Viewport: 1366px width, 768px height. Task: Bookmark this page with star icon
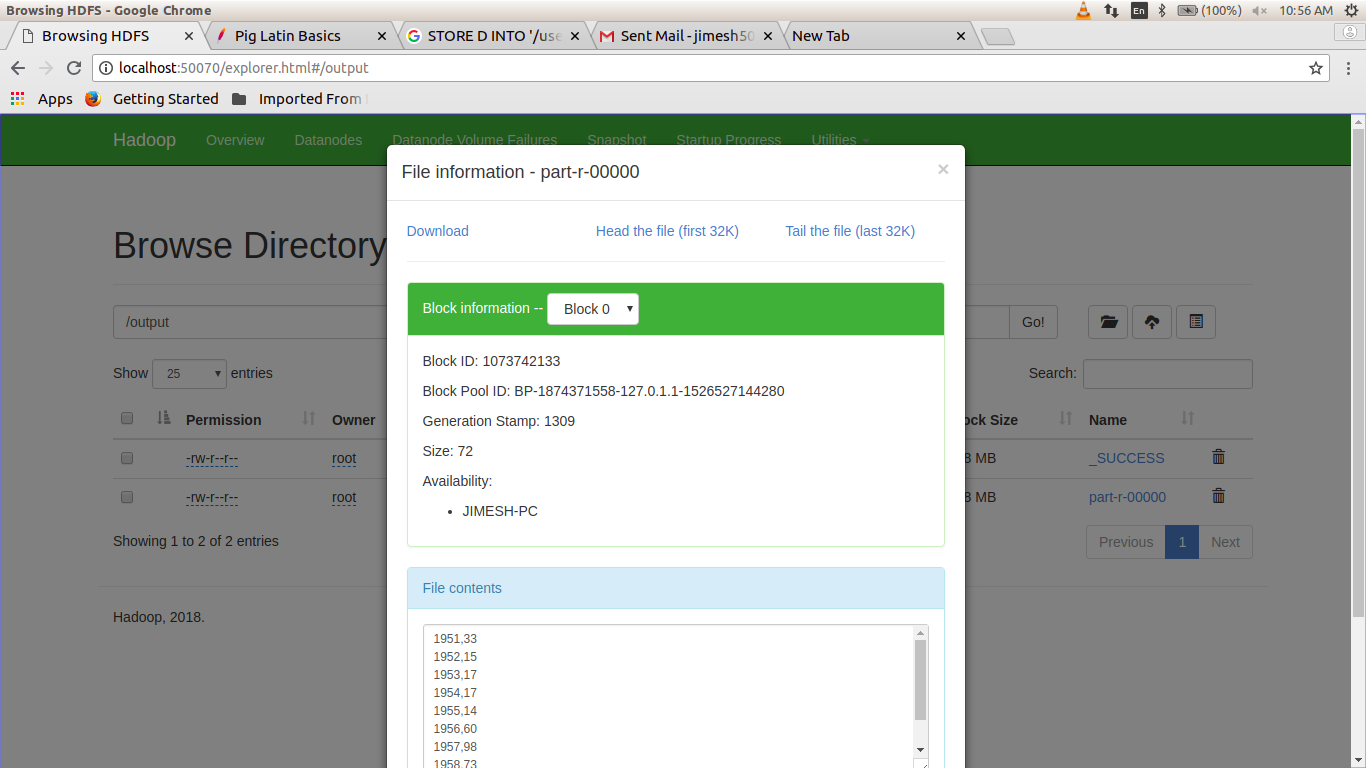pos(1316,68)
